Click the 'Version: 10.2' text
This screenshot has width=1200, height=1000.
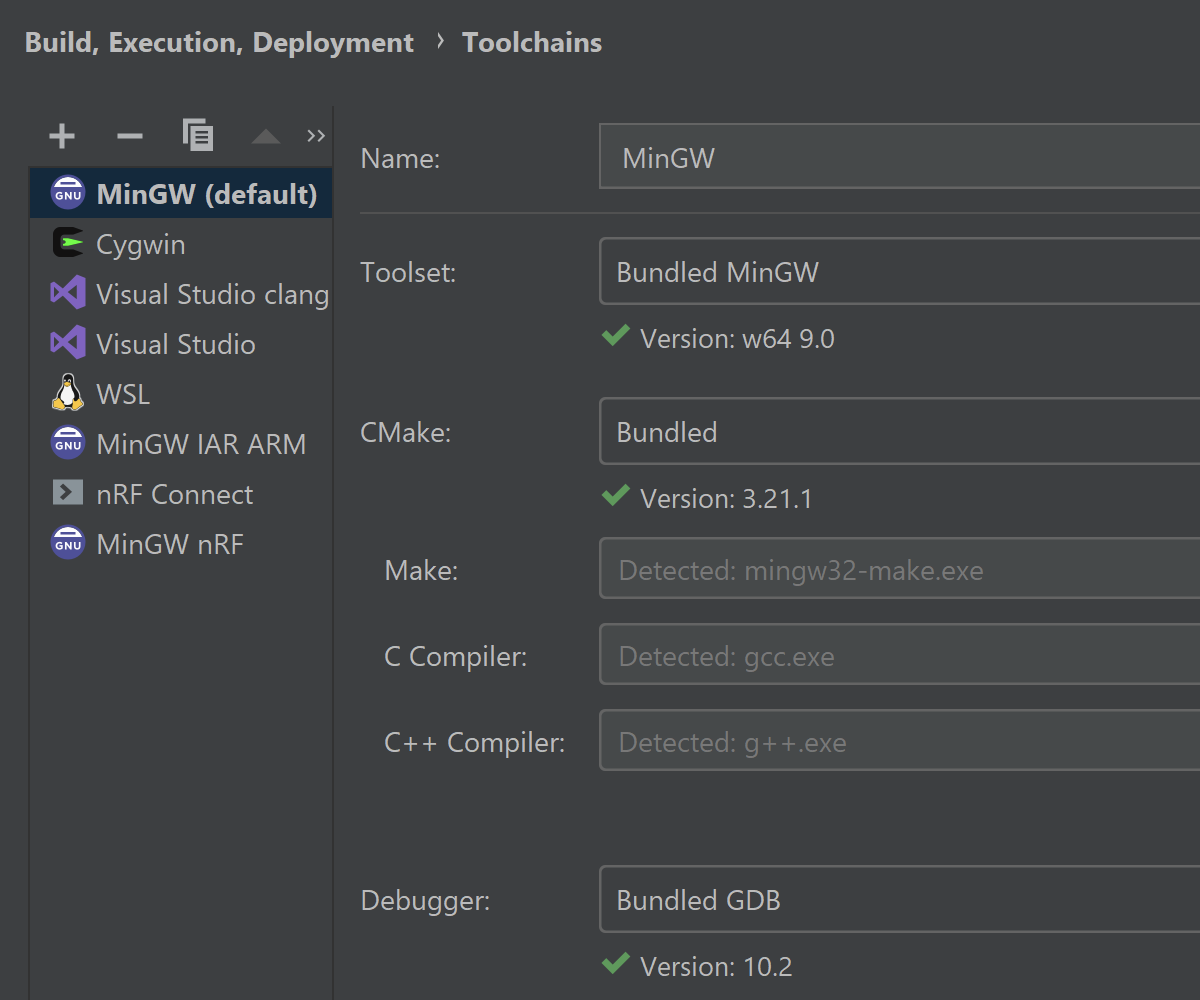(x=716, y=966)
